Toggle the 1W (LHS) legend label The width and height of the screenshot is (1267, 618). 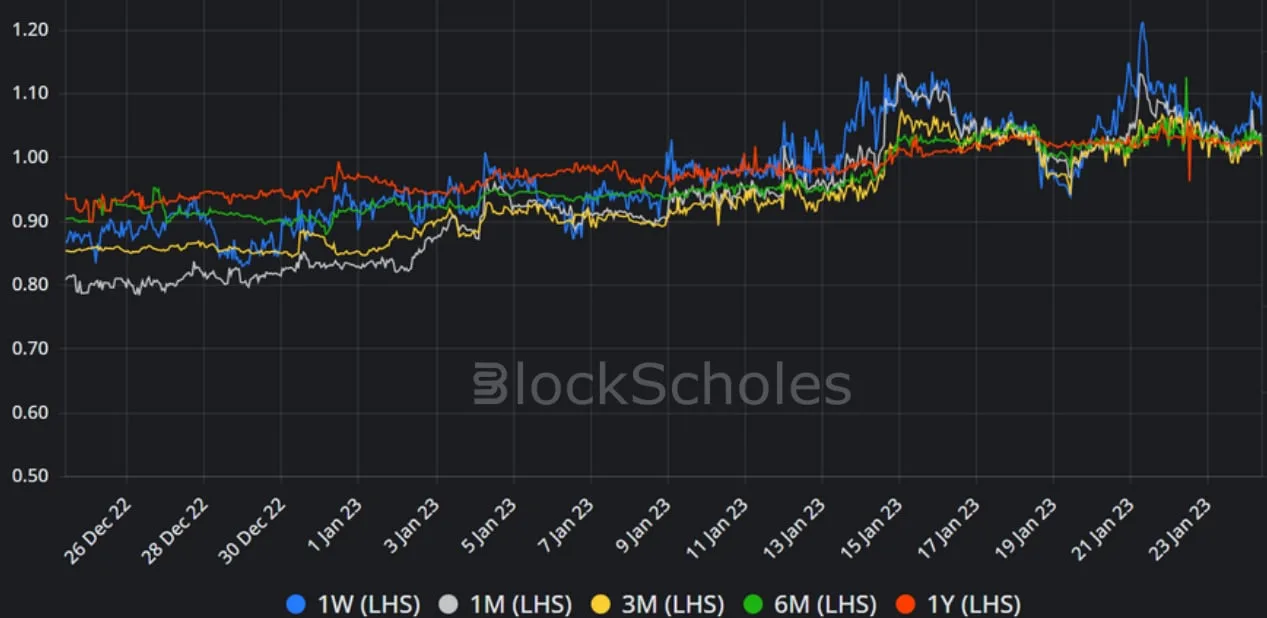368,604
